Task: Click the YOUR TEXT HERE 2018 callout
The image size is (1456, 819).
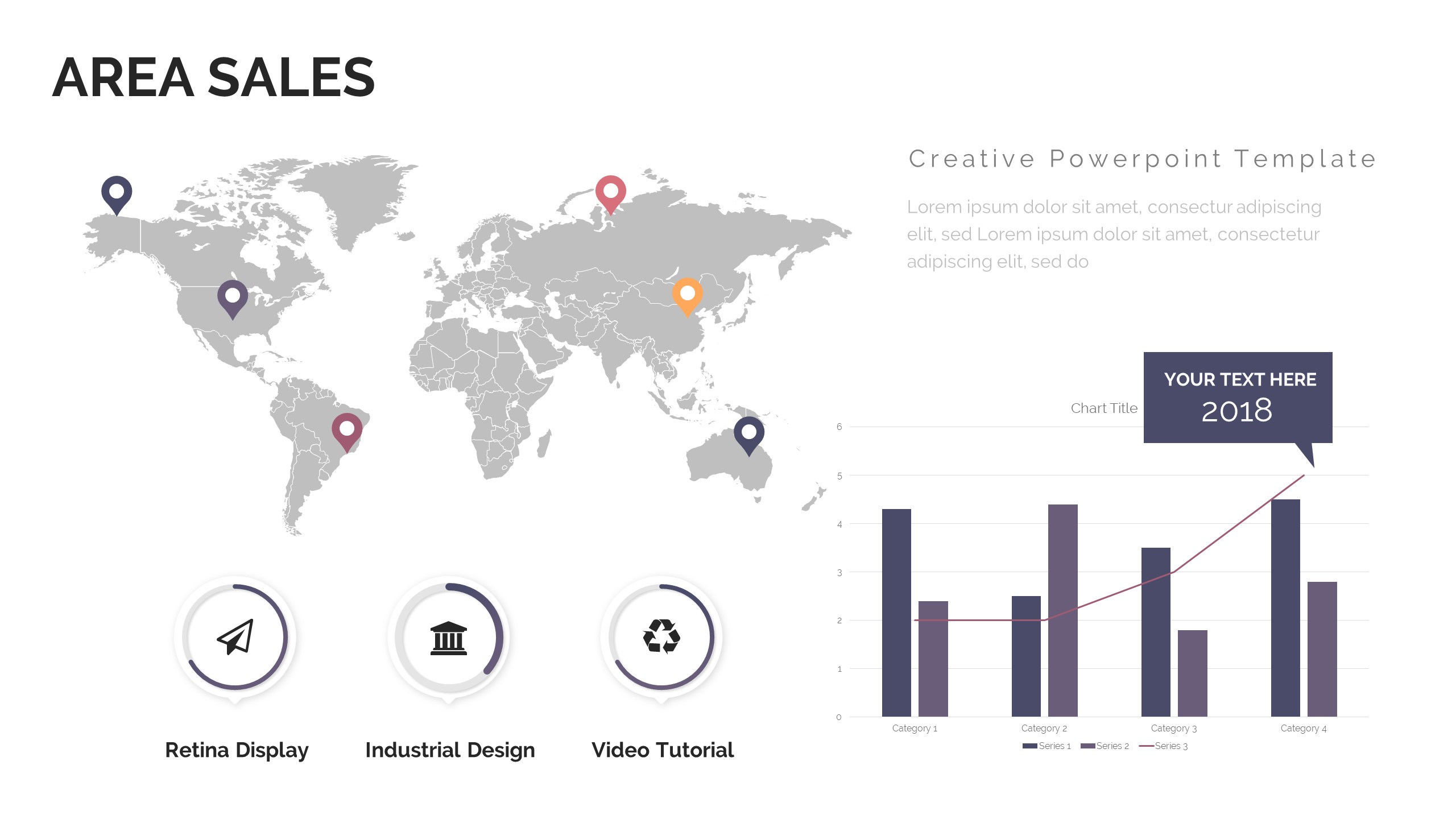Action: [x=1238, y=397]
